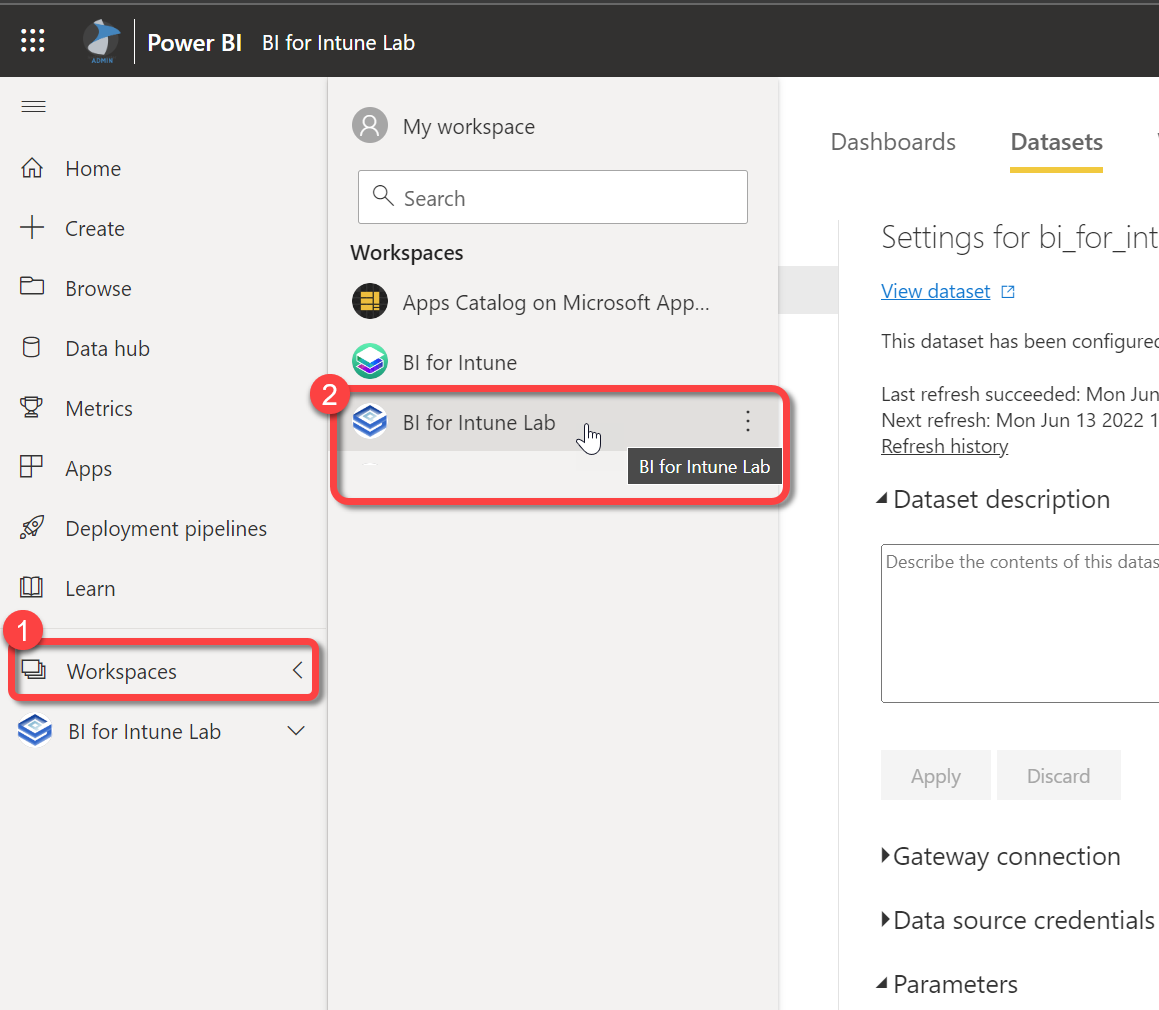Open the View dataset link
1159x1010 pixels.
pos(936,291)
